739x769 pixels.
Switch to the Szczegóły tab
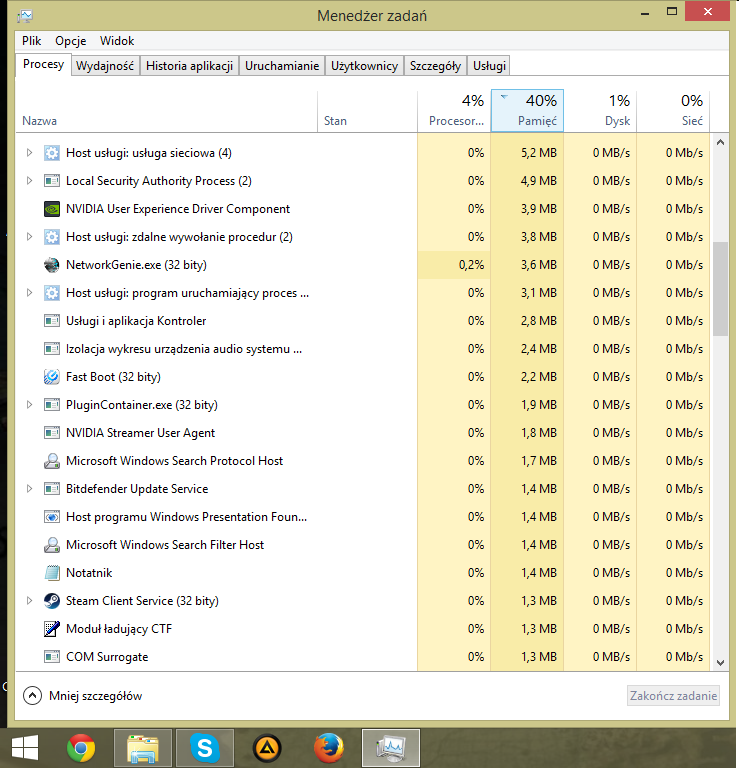tap(435, 66)
